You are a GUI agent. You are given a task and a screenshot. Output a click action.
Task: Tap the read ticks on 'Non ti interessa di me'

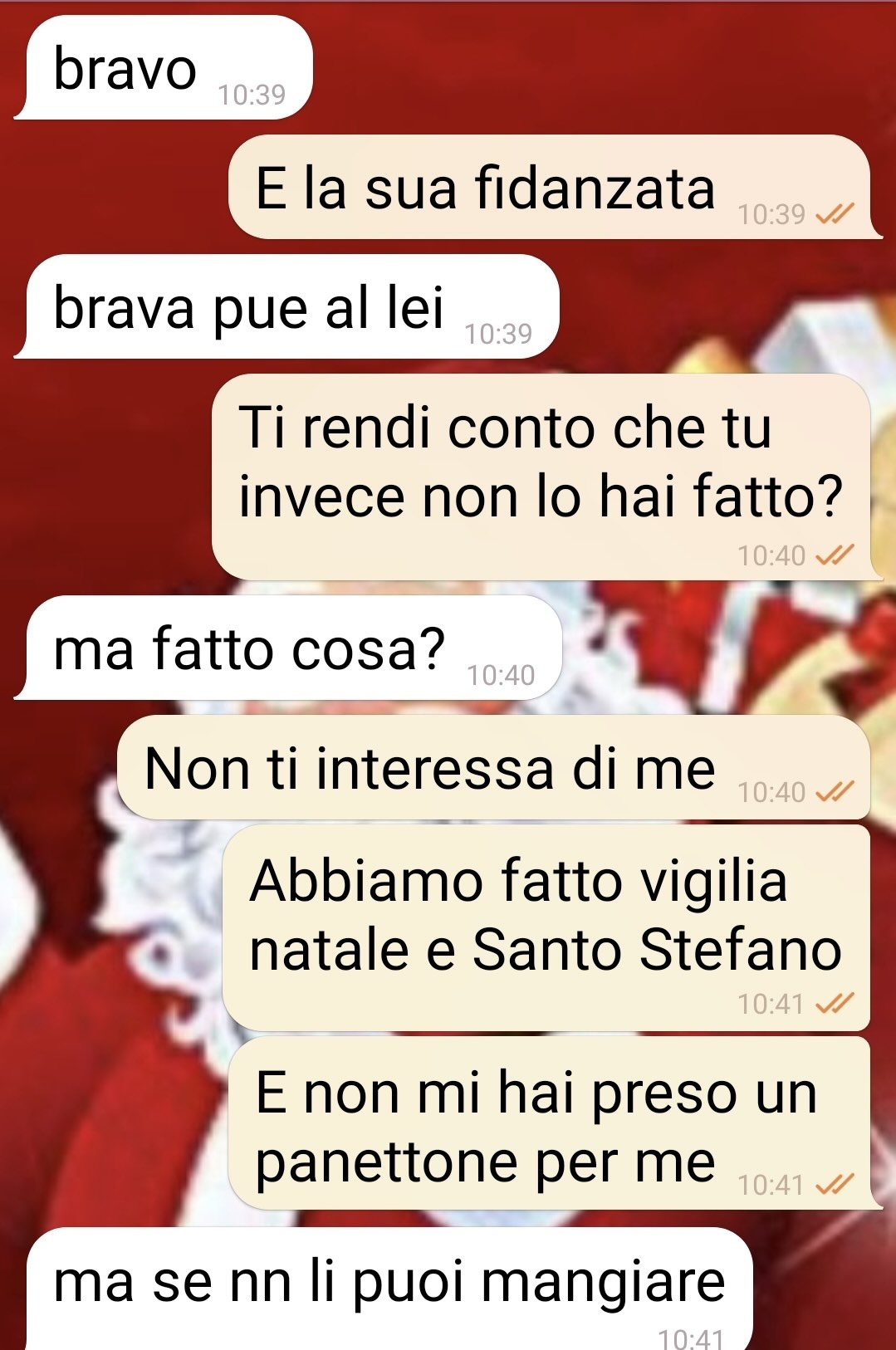point(835,792)
